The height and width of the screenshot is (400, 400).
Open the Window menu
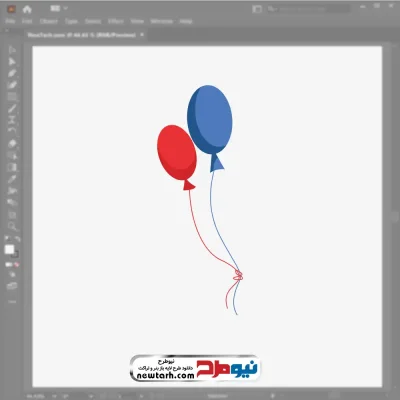click(x=162, y=21)
